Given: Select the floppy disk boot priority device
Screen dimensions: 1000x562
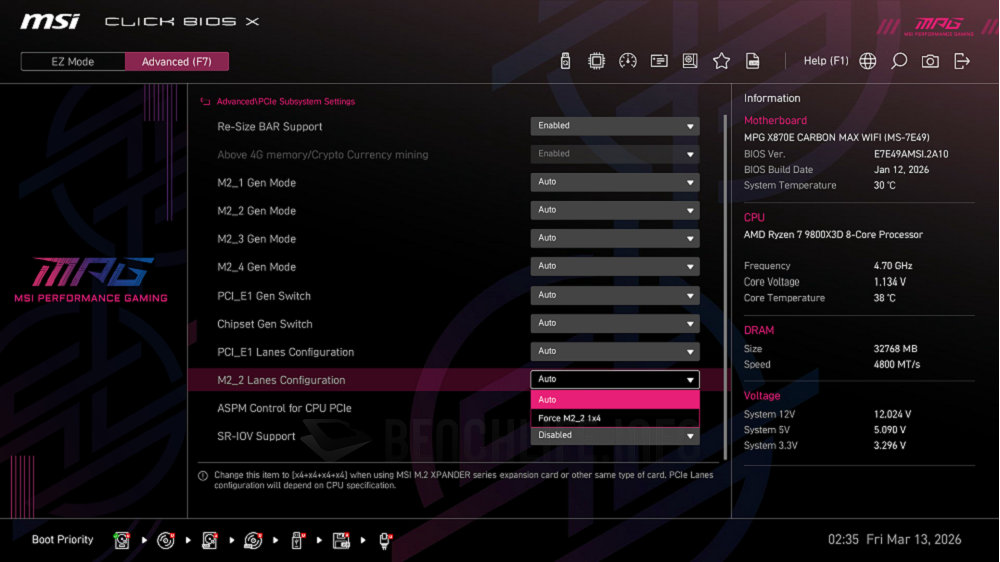Looking at the screenshot, I should (341, 540).
